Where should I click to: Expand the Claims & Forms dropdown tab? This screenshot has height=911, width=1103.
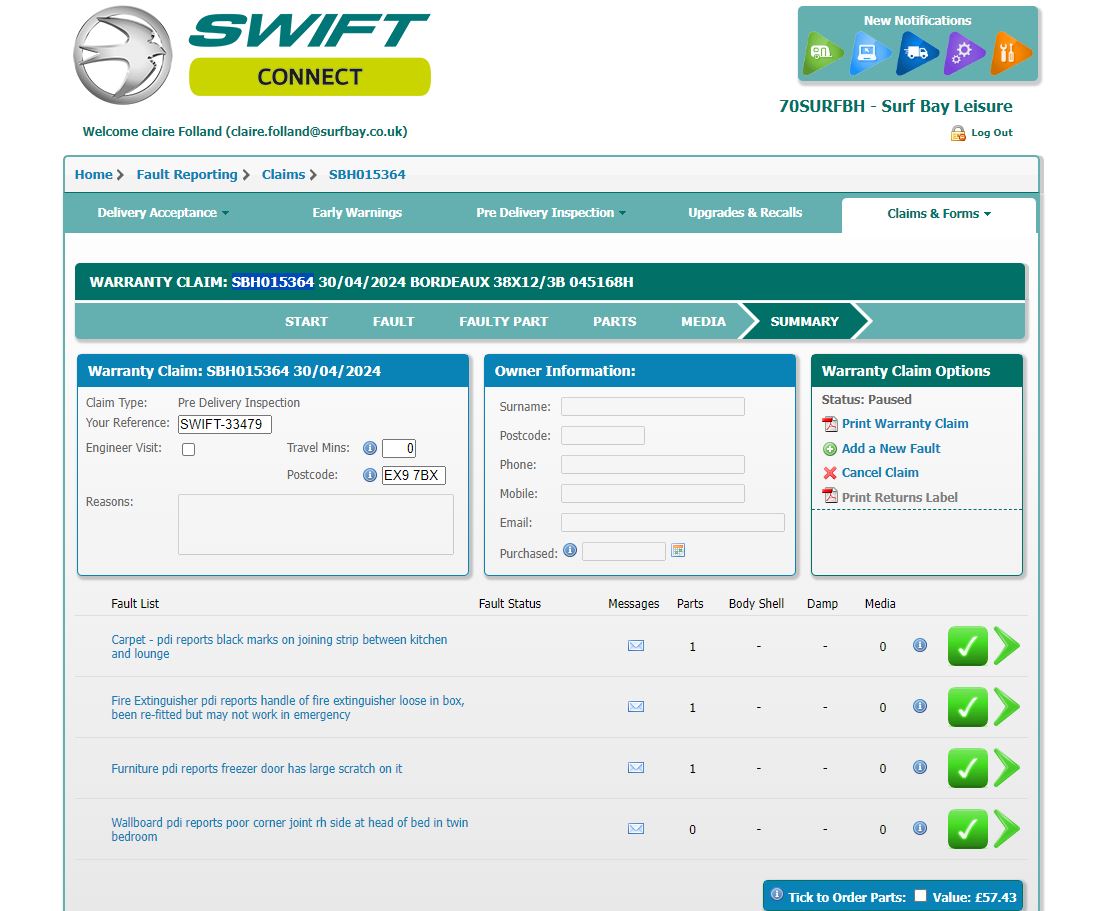click(939, 214)
